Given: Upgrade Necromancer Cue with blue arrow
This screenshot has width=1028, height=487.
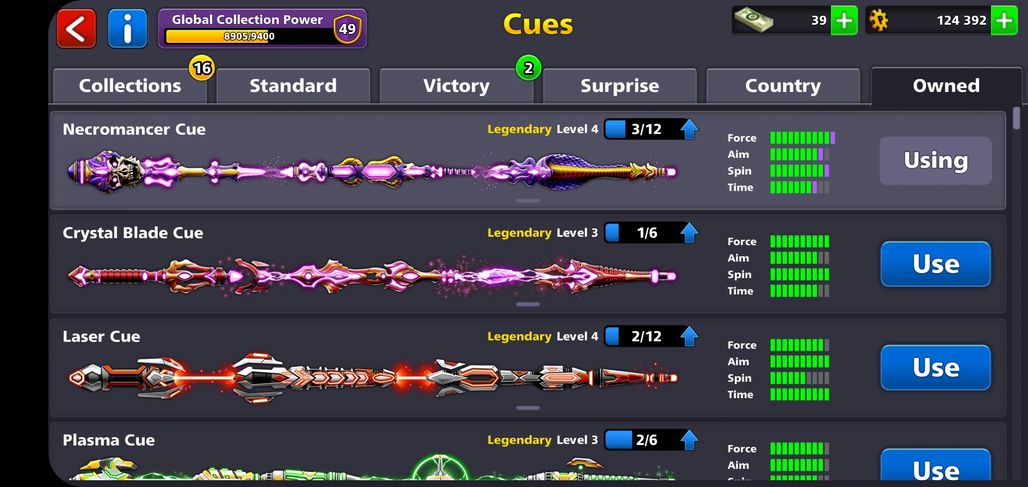Looking at the screenshot, I should tap(688, 129).
